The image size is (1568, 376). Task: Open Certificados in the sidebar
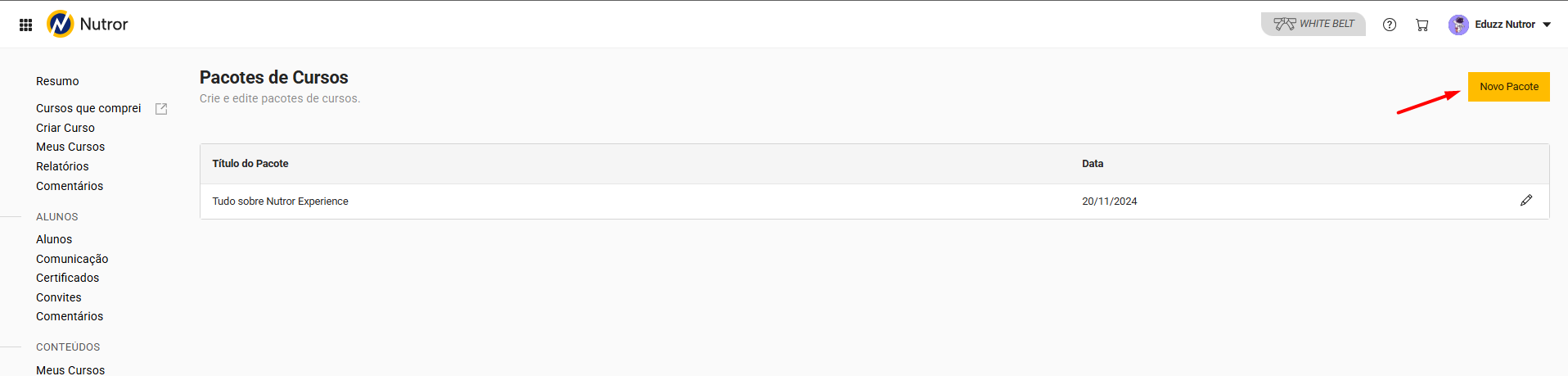click(67, 278)
